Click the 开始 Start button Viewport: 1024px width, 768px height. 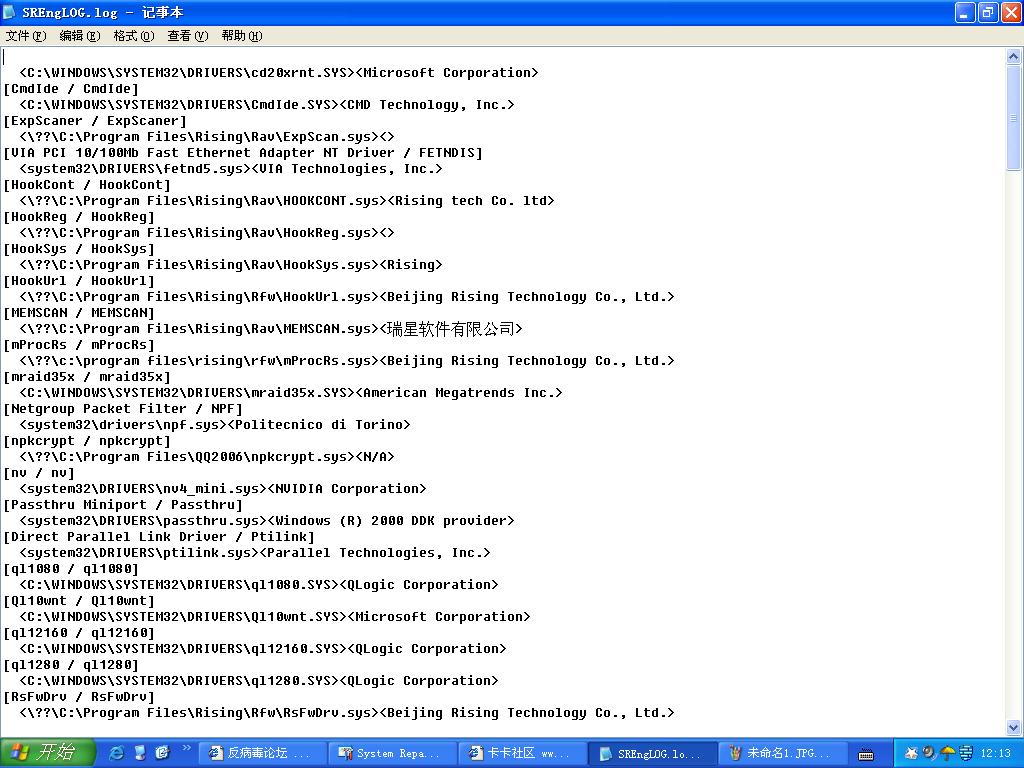[48, 752]
